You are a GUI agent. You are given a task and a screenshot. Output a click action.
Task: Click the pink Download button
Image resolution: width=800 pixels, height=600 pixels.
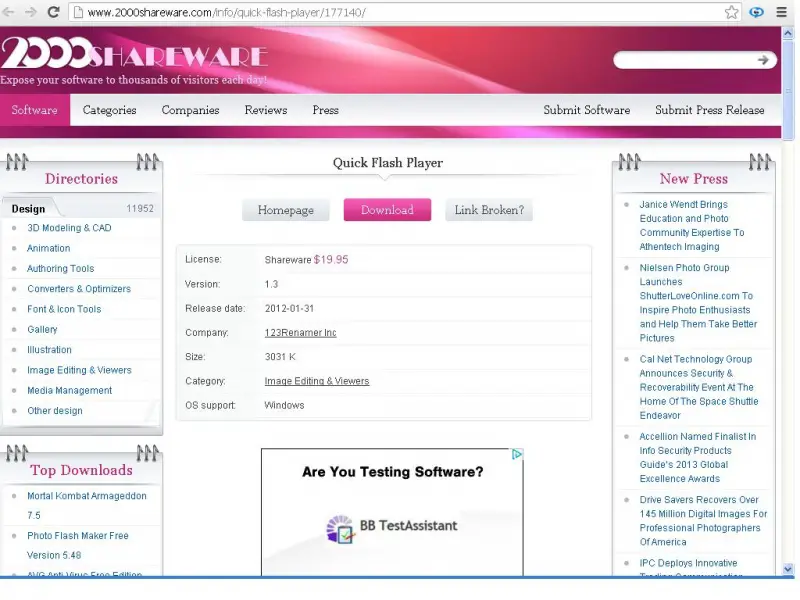pos(387,210)
